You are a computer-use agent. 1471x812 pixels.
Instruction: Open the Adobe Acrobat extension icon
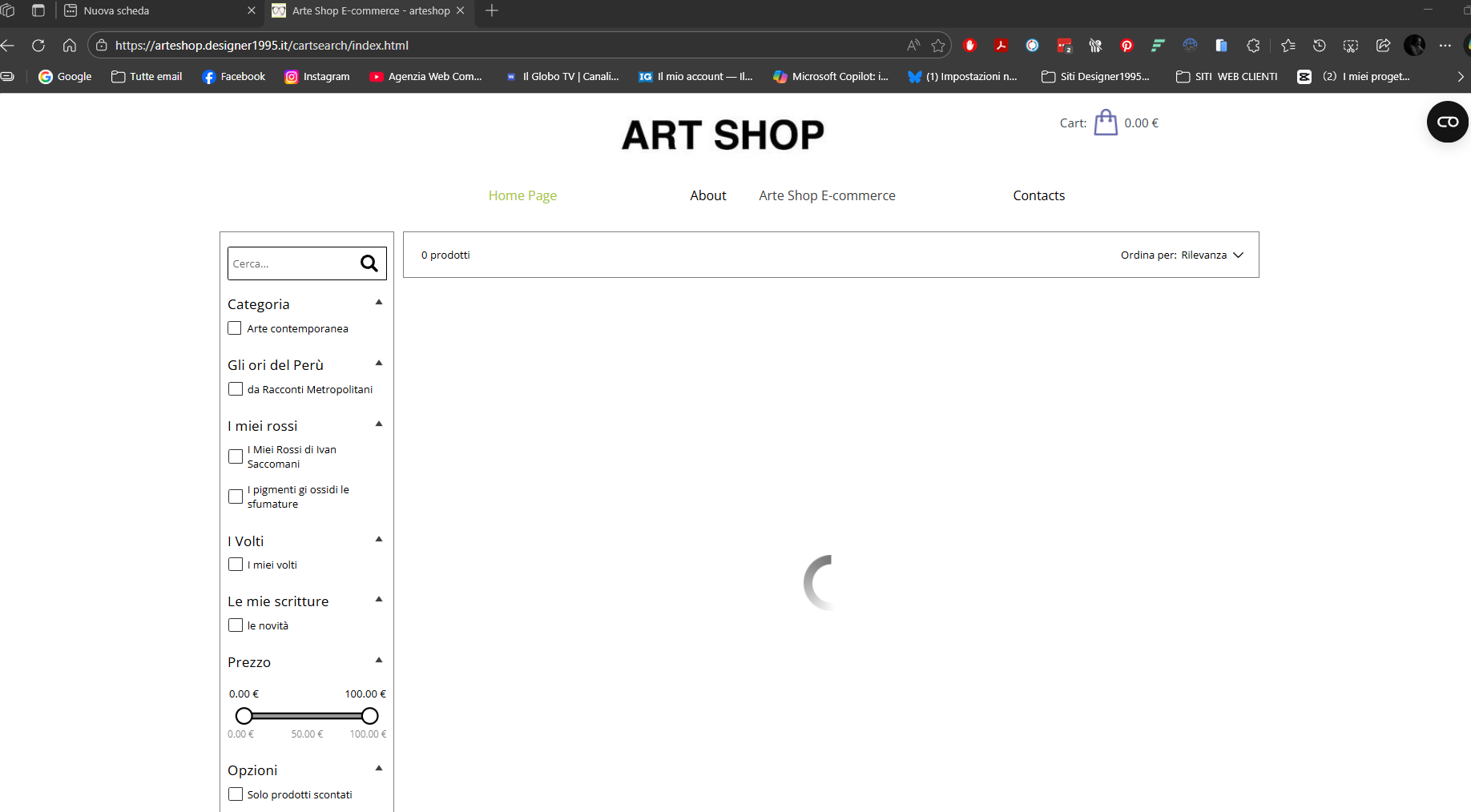[1001, 46]
